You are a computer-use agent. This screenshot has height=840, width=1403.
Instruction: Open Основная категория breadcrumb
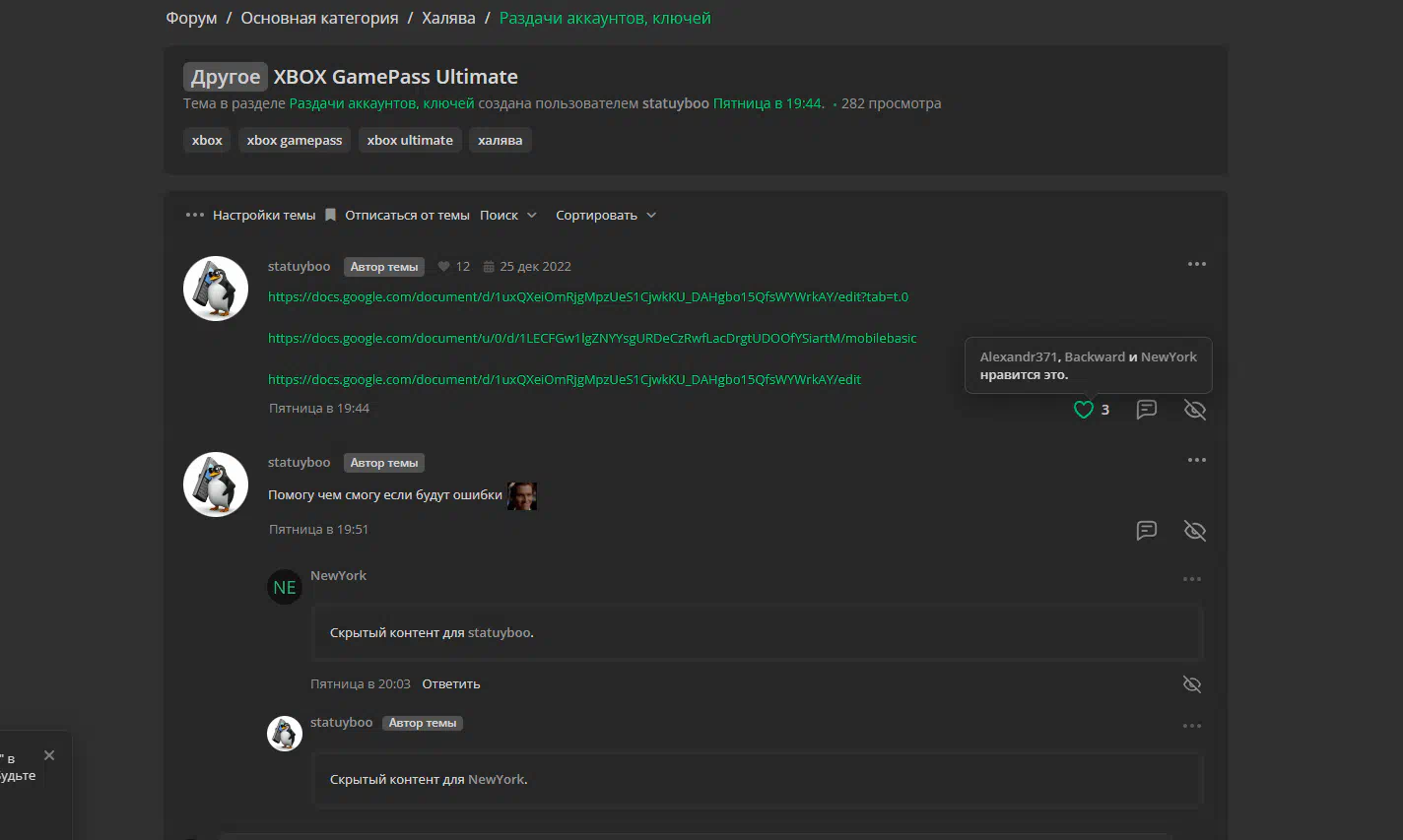click(x=320, y=18)
